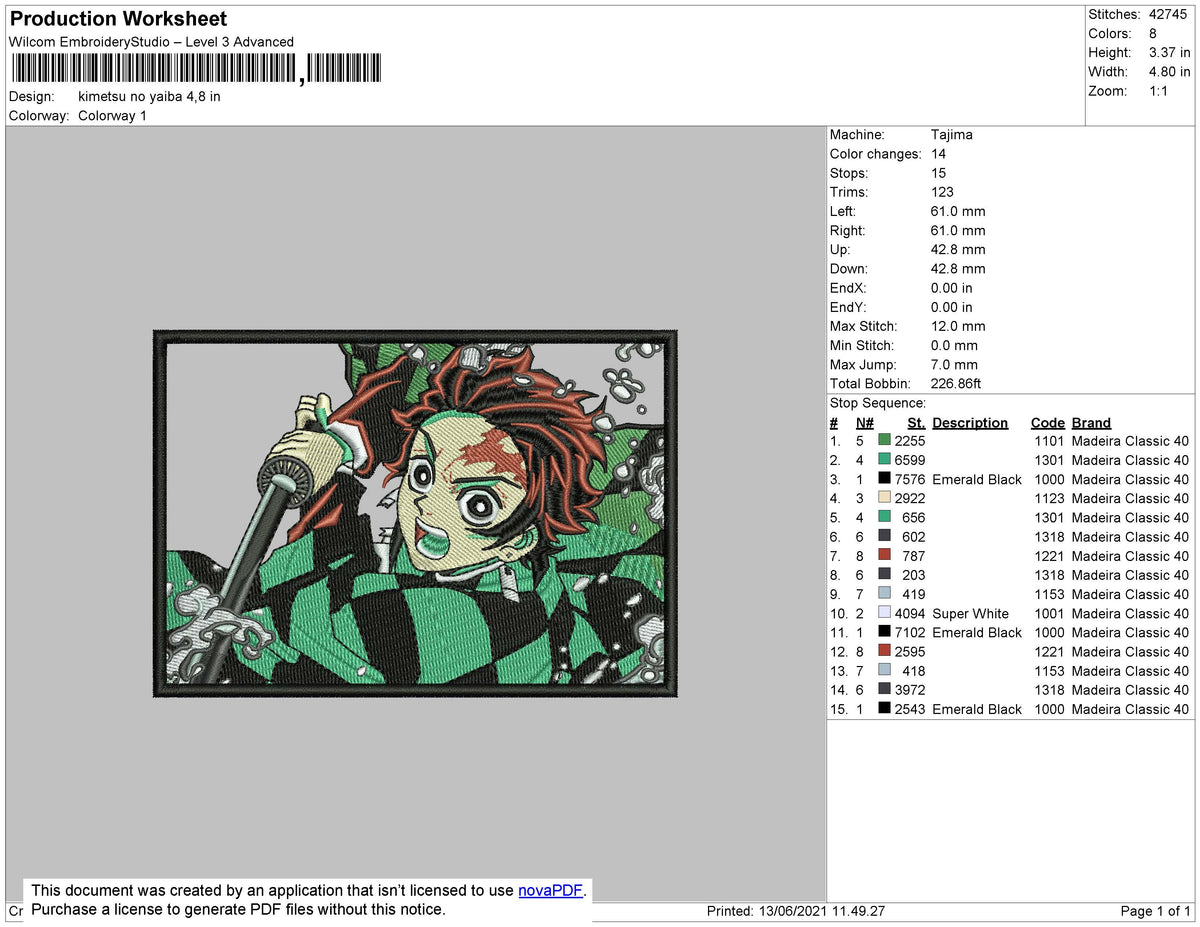Click the Super White color swatch

coord(884,613)
